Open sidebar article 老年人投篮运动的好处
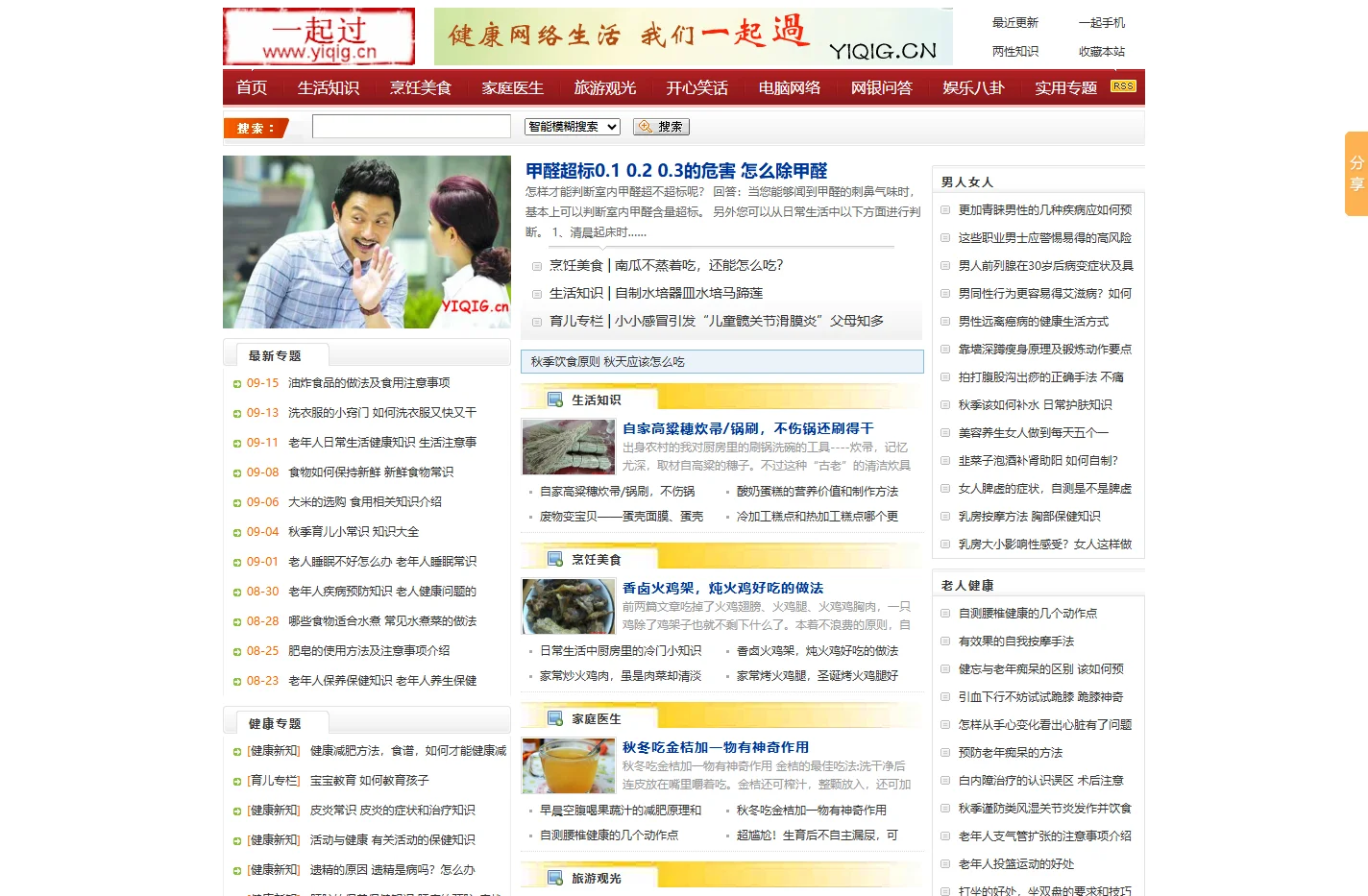The width and height of the screenshot is (1368, 896). (1016, 863)
